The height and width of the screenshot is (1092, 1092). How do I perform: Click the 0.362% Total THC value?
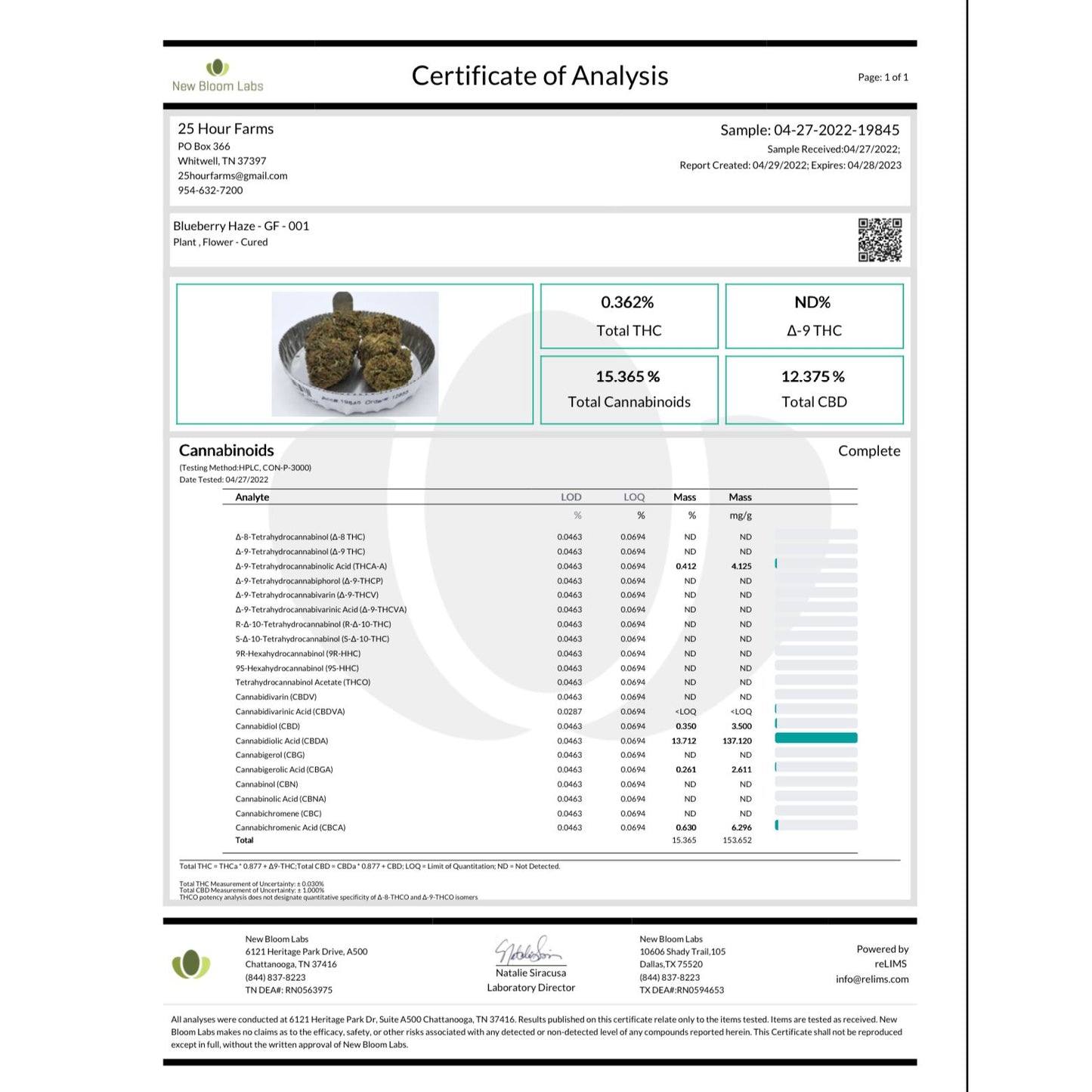coord(627,302)
